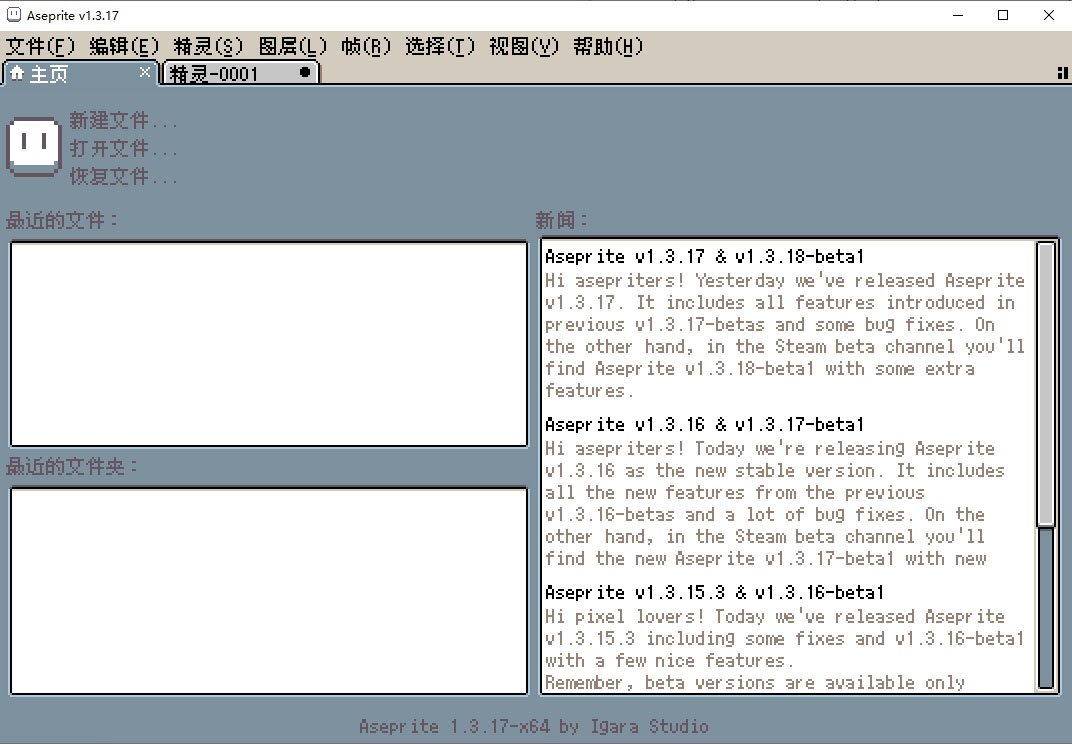The height and width of the screenshot is (744, 1072).
Task: Open the 视图(V) menu
Action: pos(524,46)
